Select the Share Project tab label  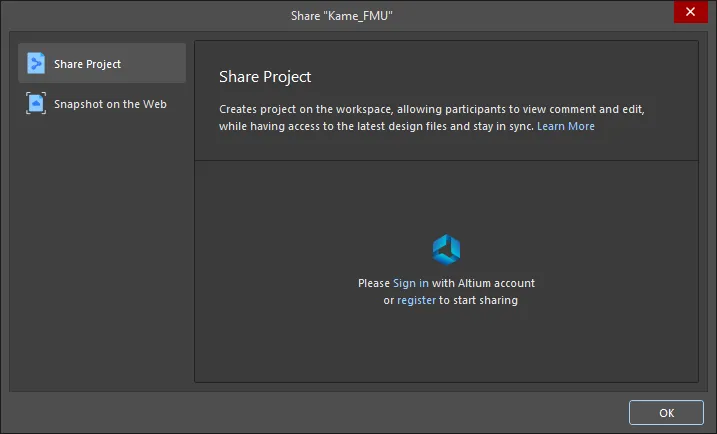[x=87, y=64]
